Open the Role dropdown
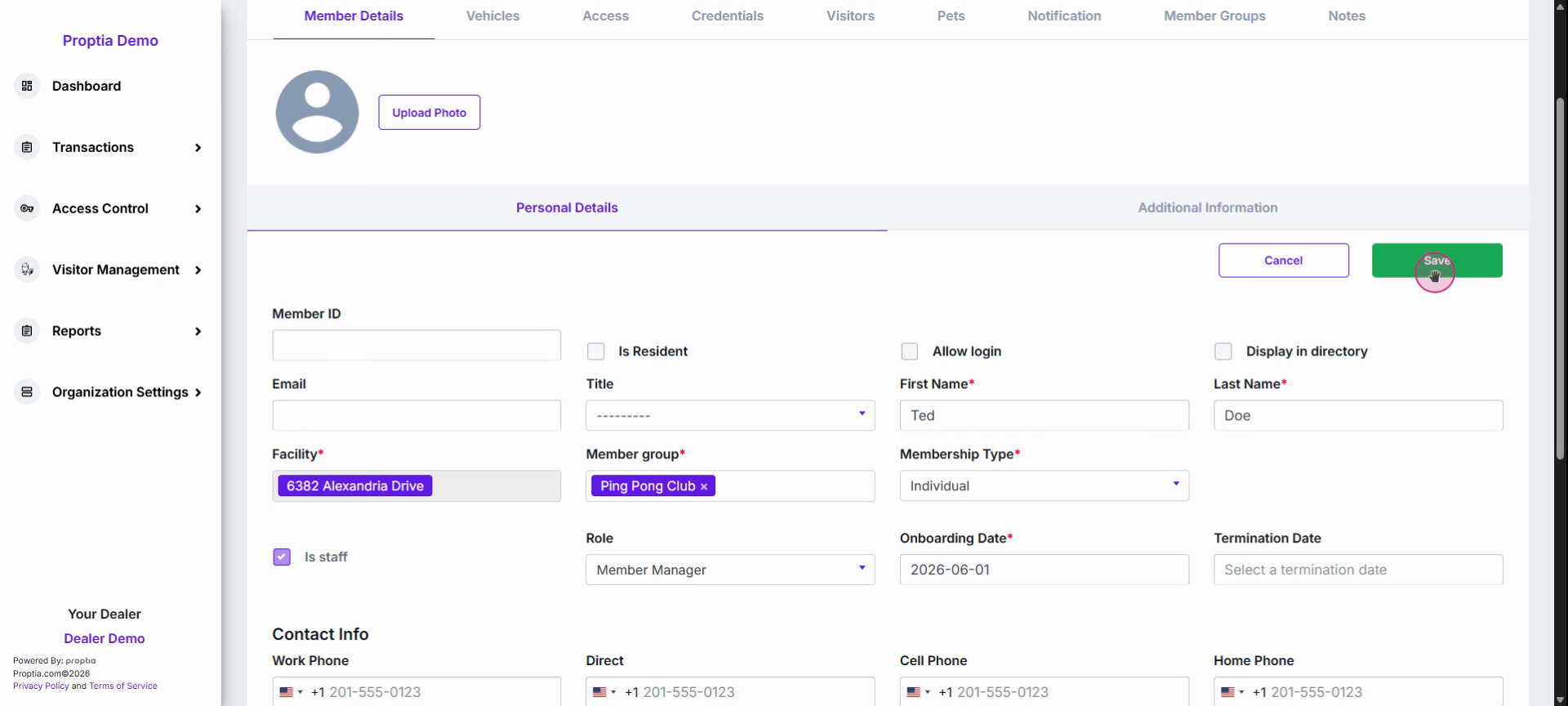 tap(730, 570)
